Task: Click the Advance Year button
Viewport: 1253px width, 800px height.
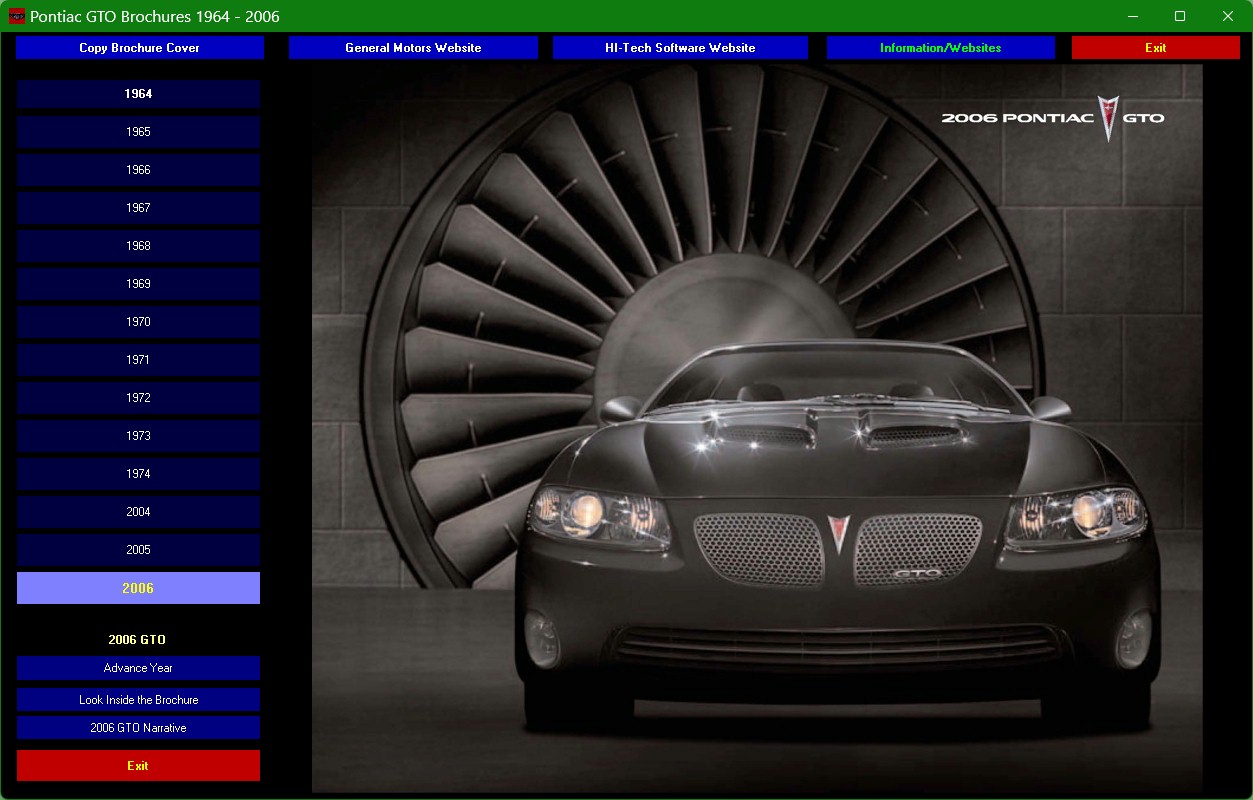Action: [x=138, y=668]
